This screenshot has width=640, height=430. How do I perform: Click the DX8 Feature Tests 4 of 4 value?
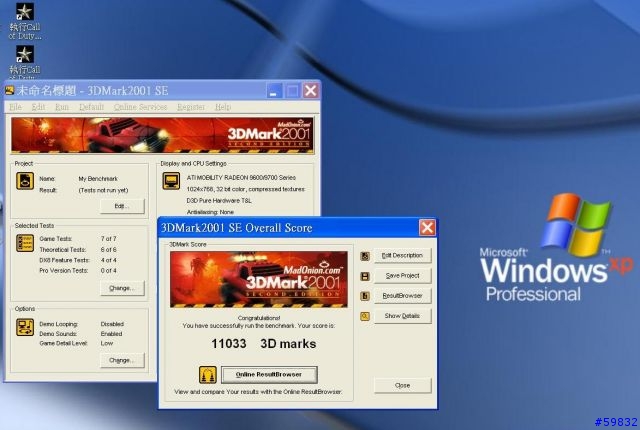tap(109, 260)
